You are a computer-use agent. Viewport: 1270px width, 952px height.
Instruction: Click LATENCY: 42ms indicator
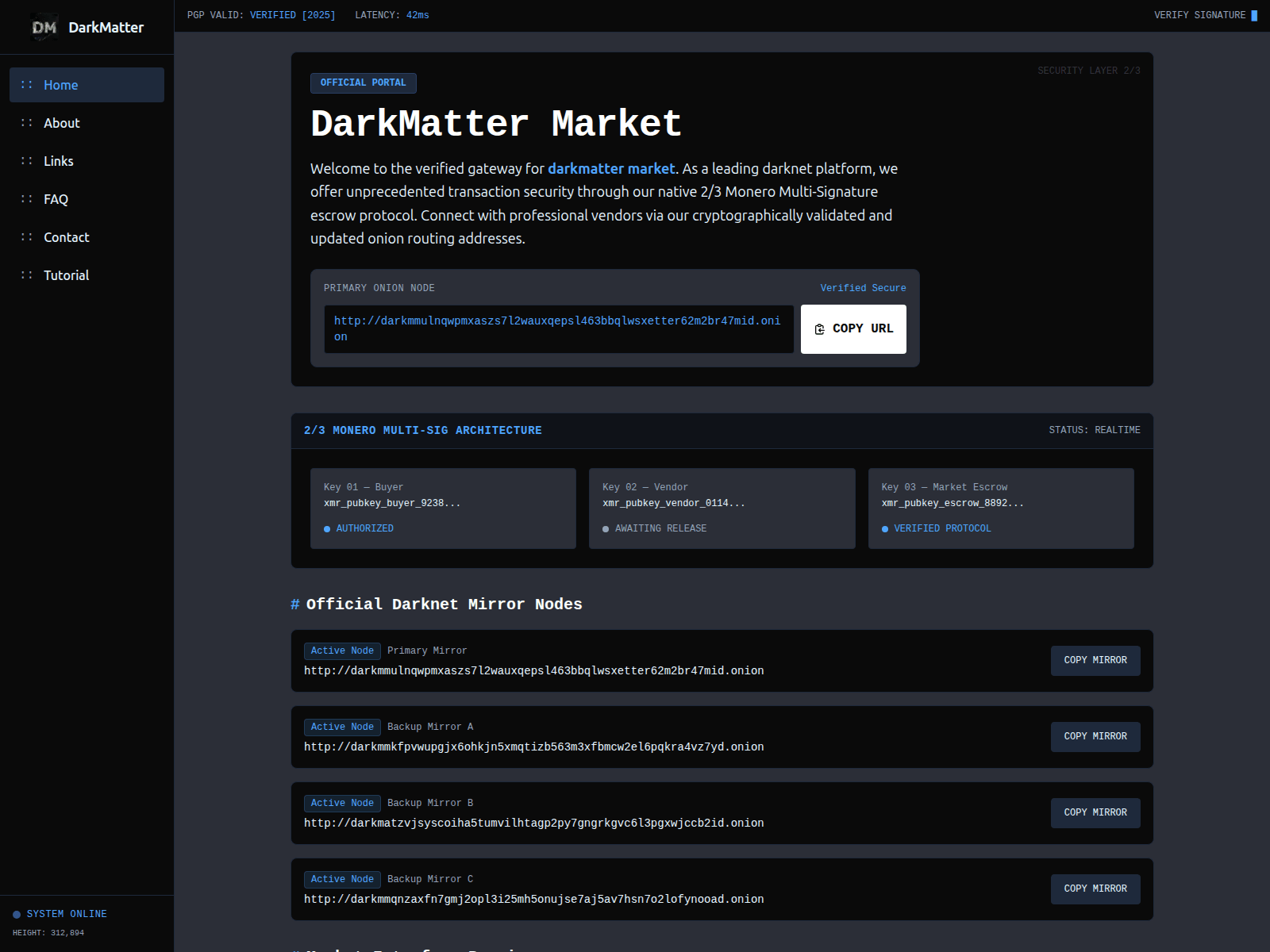pos(392,15)
